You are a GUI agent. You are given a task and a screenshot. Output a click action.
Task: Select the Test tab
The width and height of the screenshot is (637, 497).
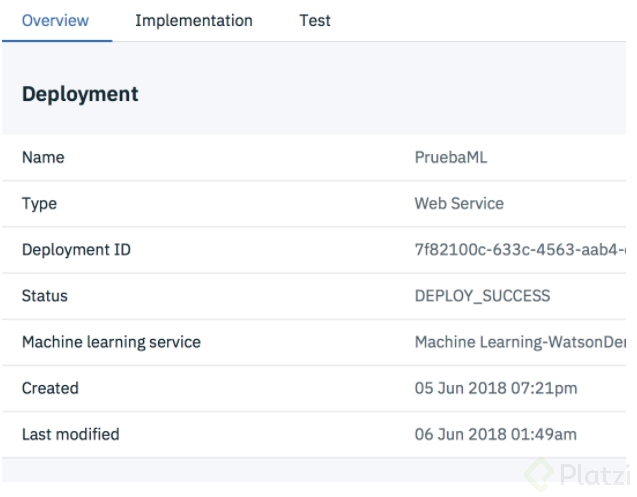coord(315,20)
